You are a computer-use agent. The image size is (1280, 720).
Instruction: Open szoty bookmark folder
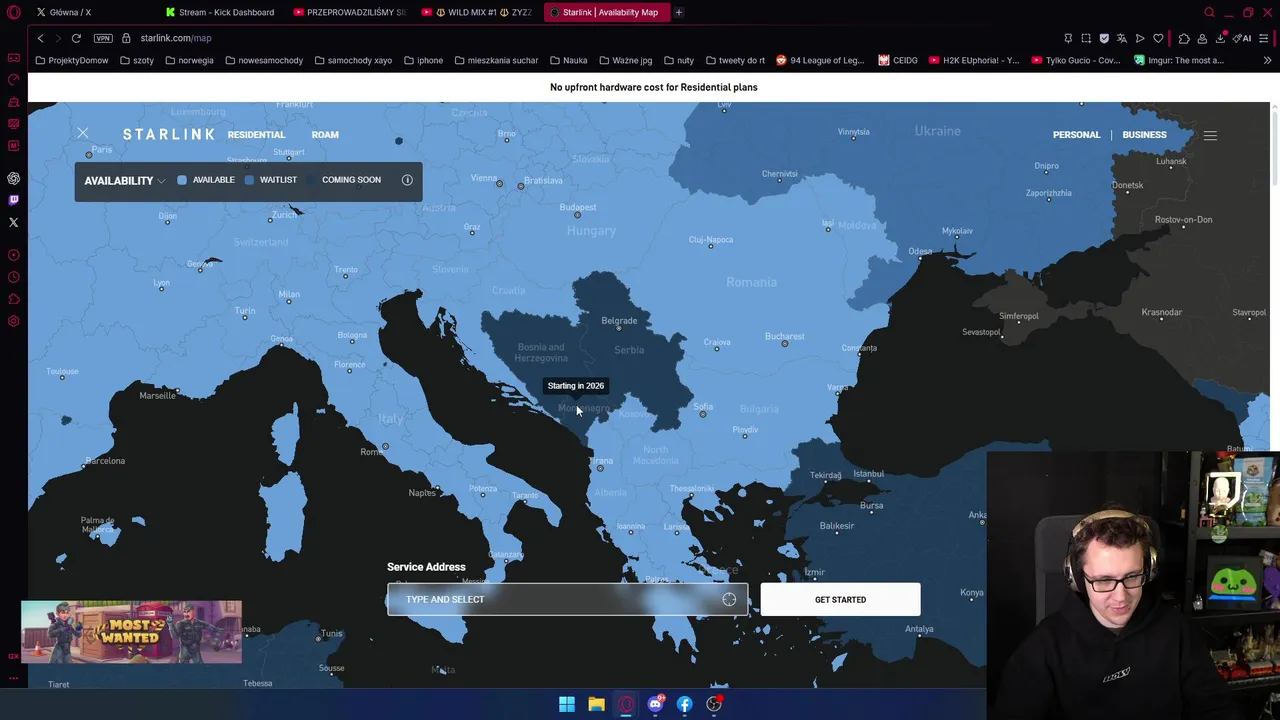pos(136,60)
